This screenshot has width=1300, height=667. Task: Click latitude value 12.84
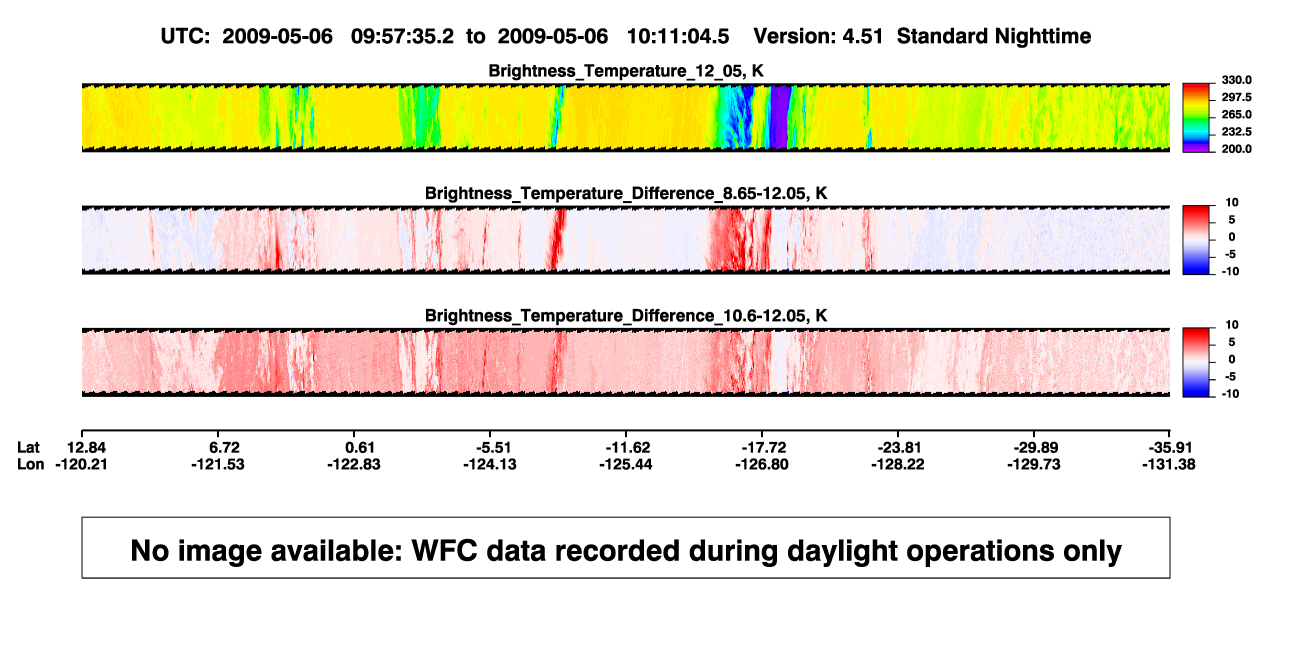pos(86,447)
